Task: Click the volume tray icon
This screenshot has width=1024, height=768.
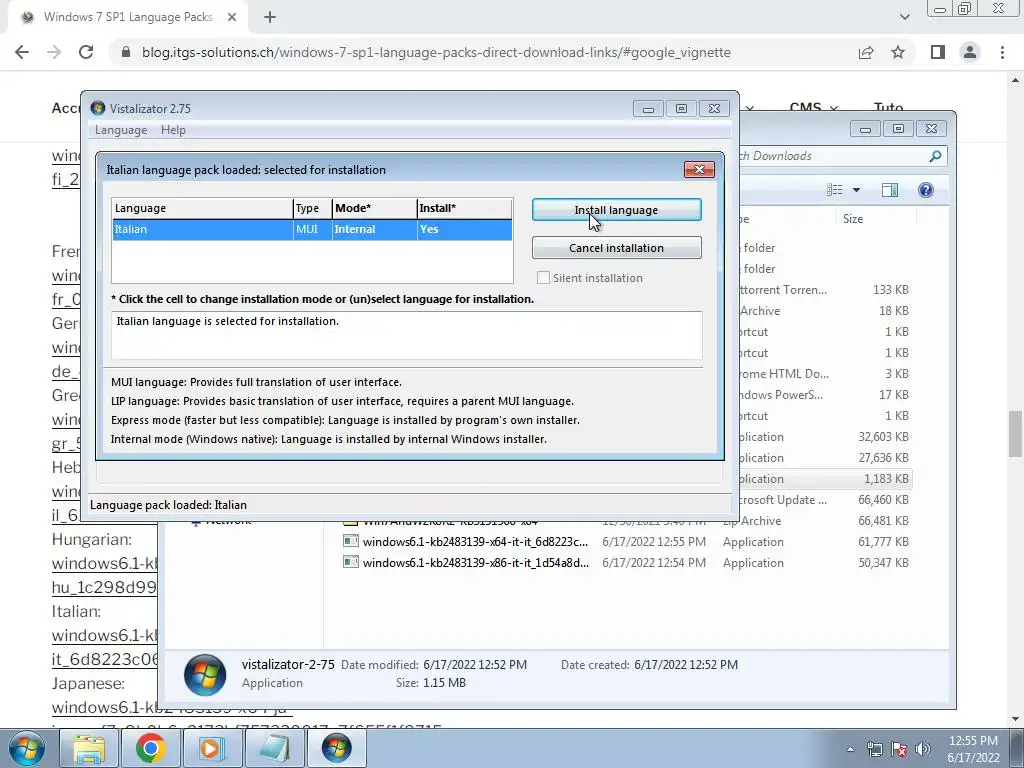Action: [923, 749]
